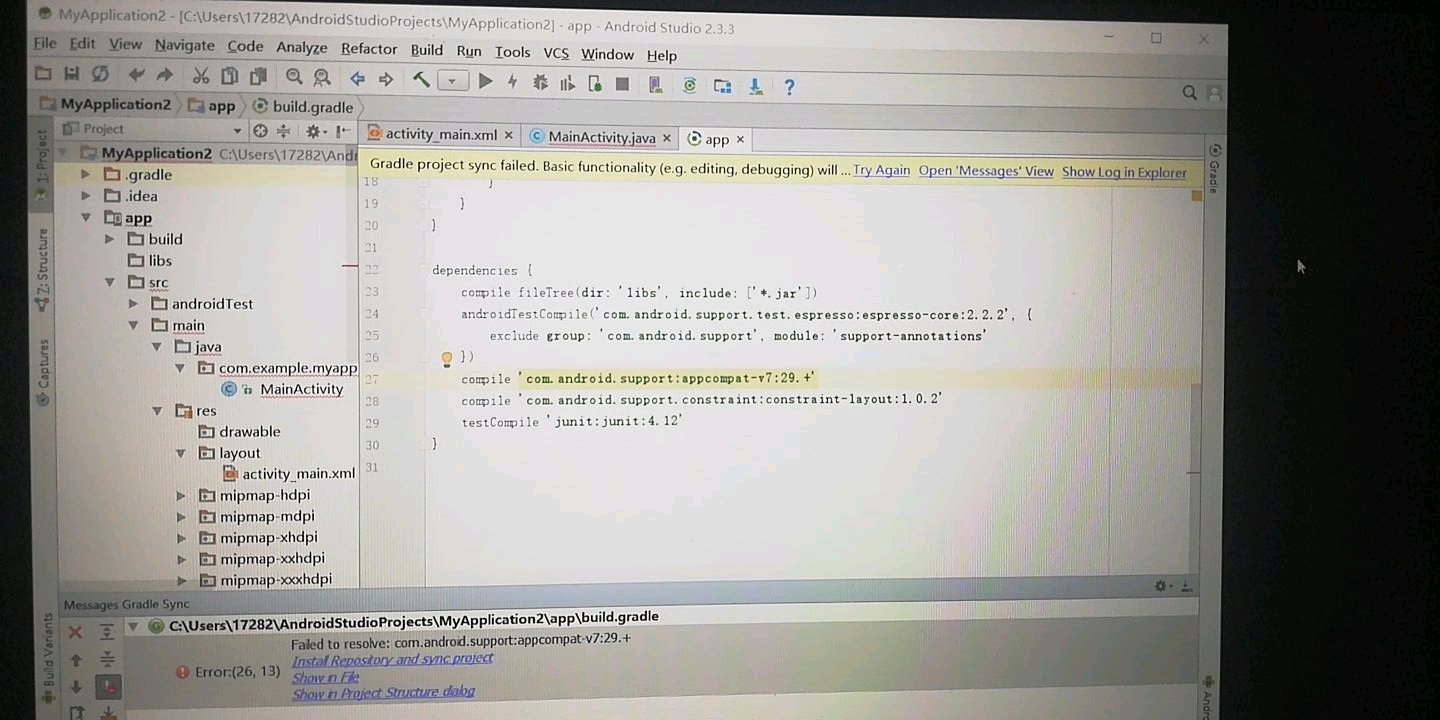Click Expand All icon in Messages panel
1440x720 pixels.
click(106, 632)
